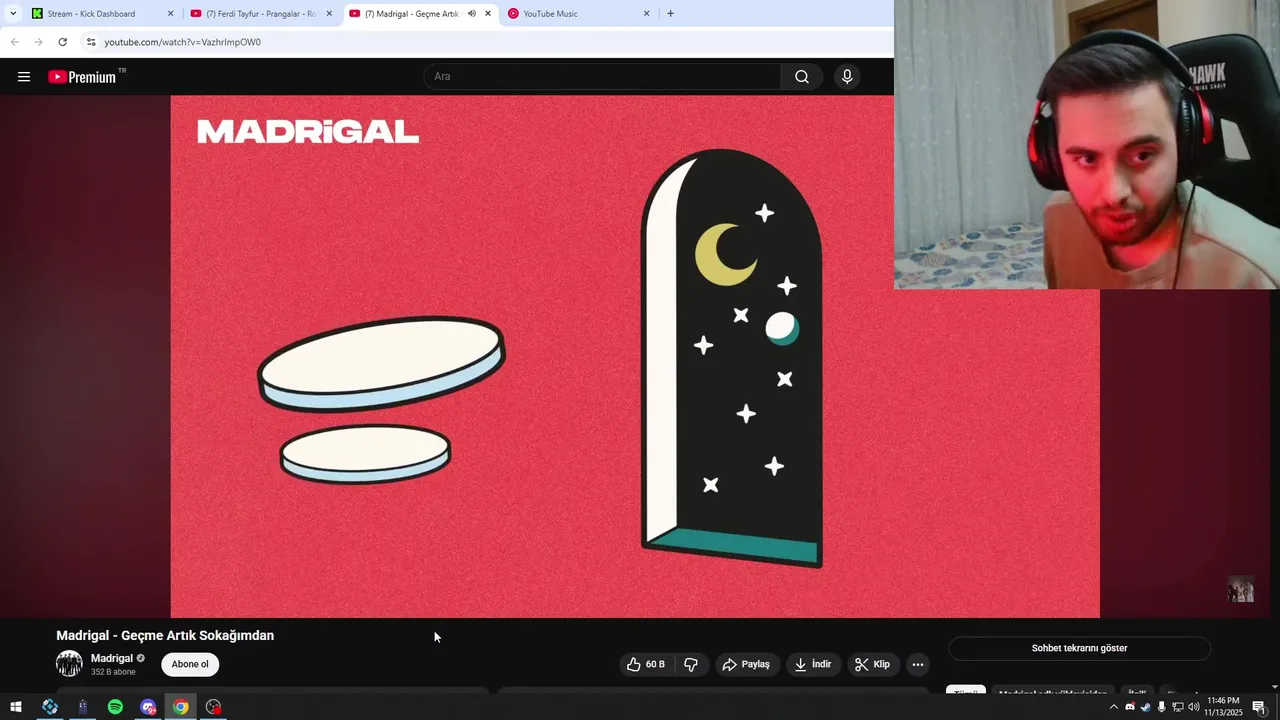
Task: Click the search magnifier button
Action: (802, 77)
